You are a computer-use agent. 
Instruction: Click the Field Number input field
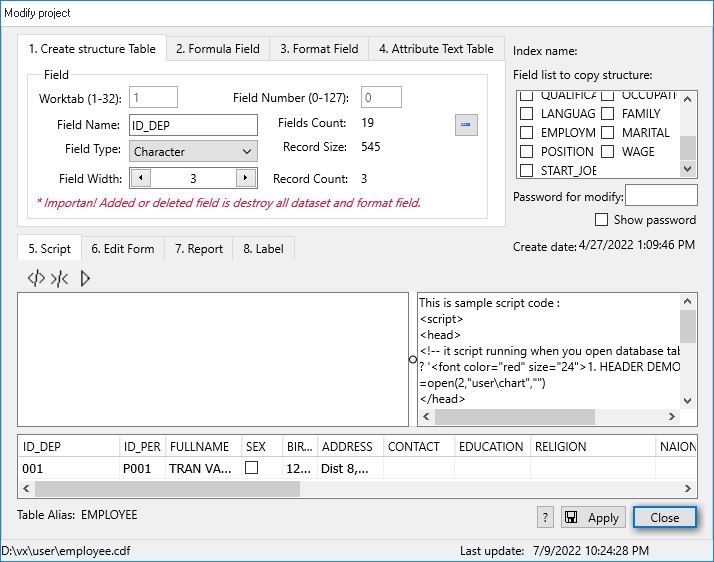coord(381,97)
